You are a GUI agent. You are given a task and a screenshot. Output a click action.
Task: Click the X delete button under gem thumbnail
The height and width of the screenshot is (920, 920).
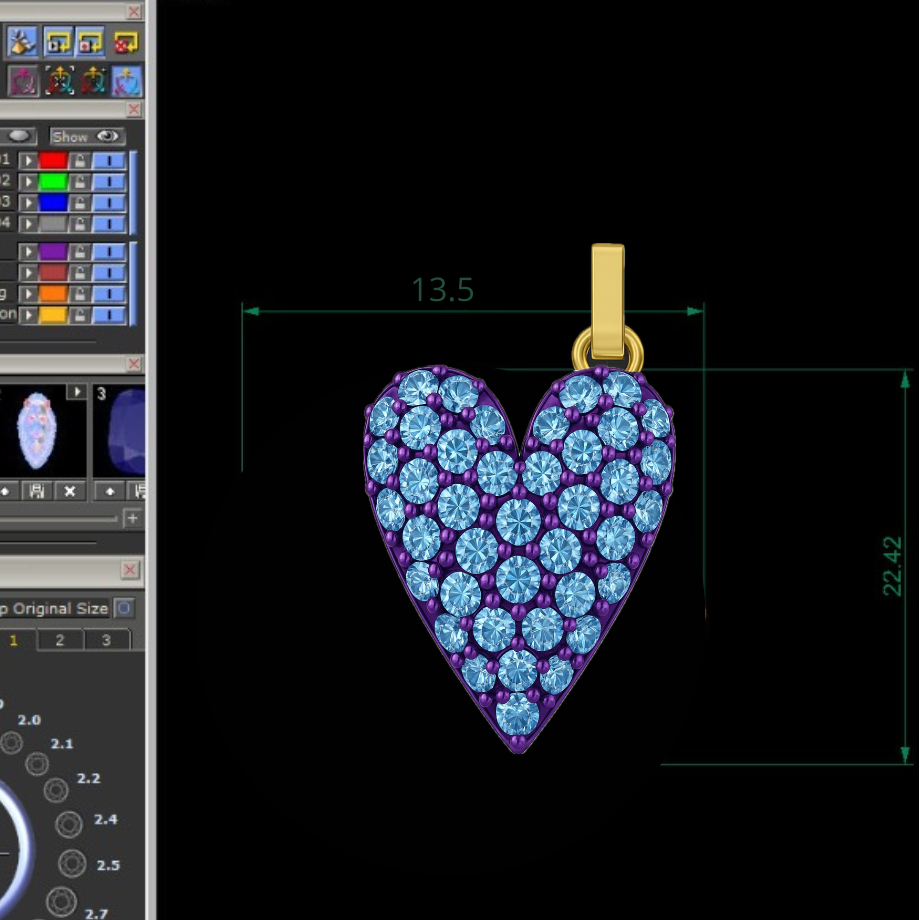pyautogui.click(x=70, y=492)
